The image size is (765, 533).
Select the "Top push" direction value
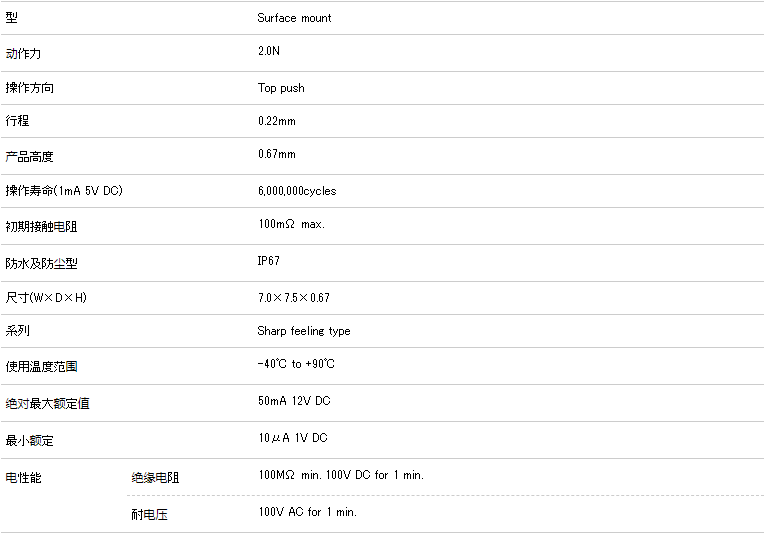click(x=281, y=88)
